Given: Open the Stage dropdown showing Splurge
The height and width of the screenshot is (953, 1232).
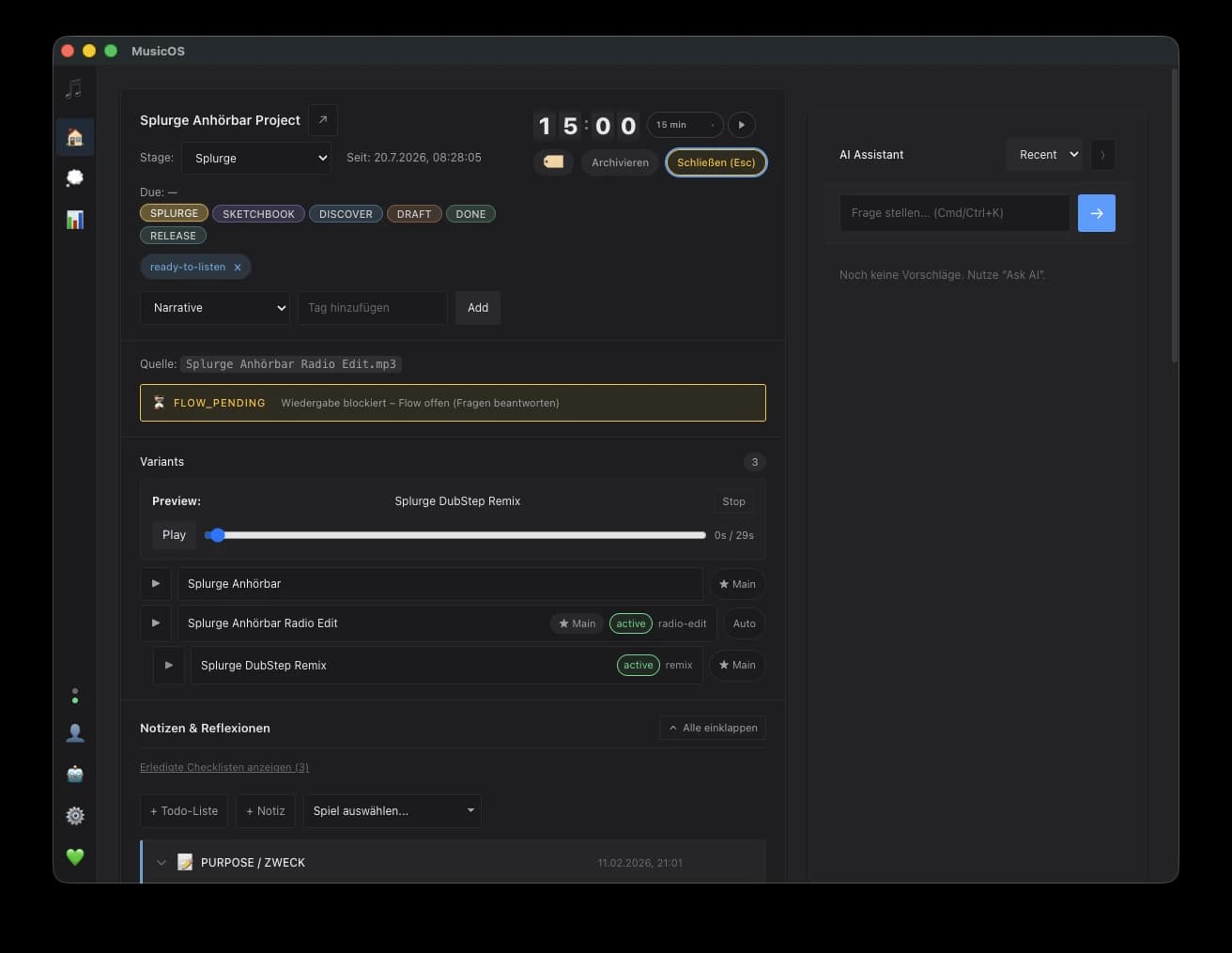Looking at the screenshot, I should pos(257,158).
